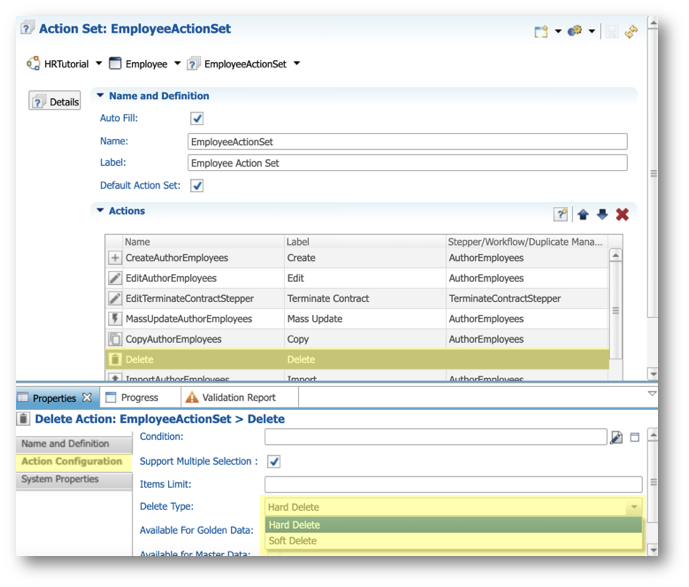Close the Properties view with X icon
This screenshot has height=587, width=689.
(x=87, y=397)
